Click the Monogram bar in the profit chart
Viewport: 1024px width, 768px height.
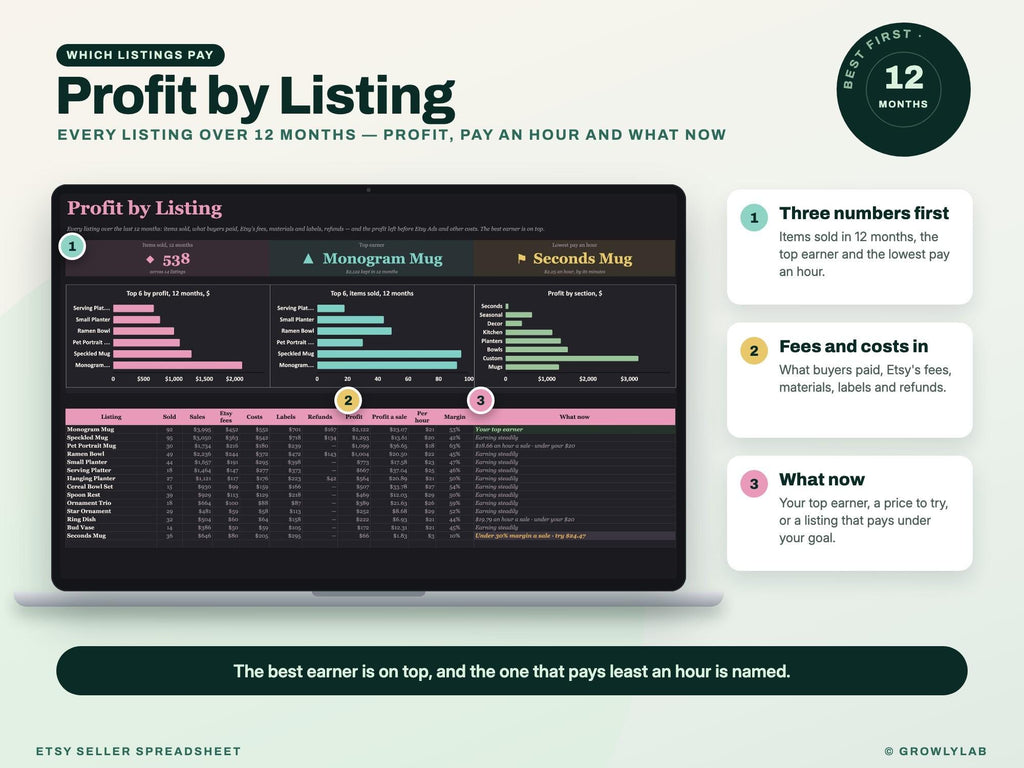click(178, 365)
